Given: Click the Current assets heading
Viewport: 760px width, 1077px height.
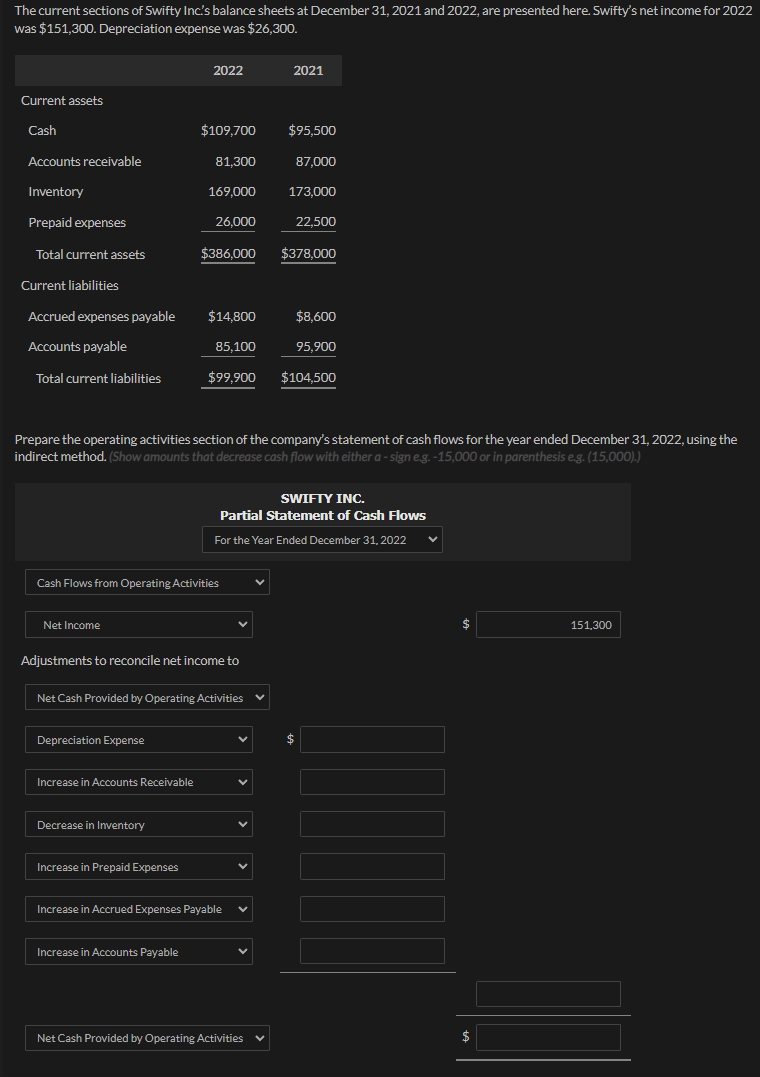Looking at the screenshot, I should [62, 100].
